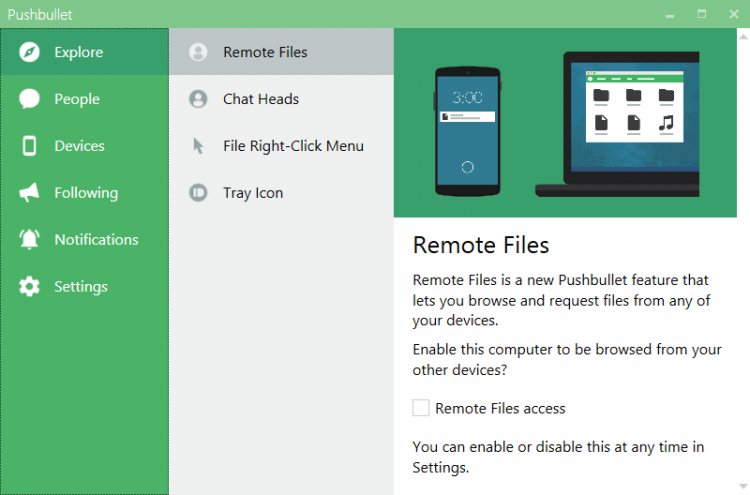Select the Tray Icon list entry
This screenshot has height=495, width=750.
pos(281,193)
